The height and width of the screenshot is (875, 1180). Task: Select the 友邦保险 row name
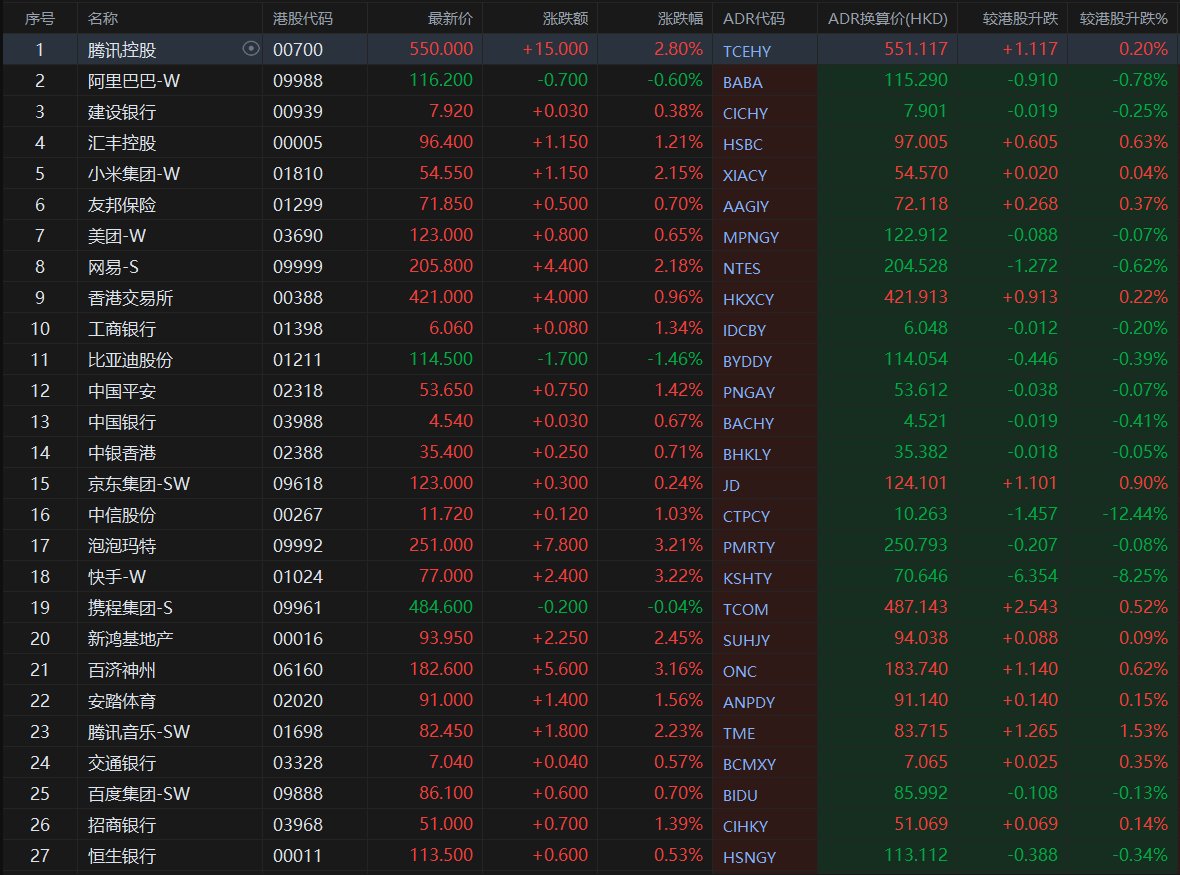122,205
